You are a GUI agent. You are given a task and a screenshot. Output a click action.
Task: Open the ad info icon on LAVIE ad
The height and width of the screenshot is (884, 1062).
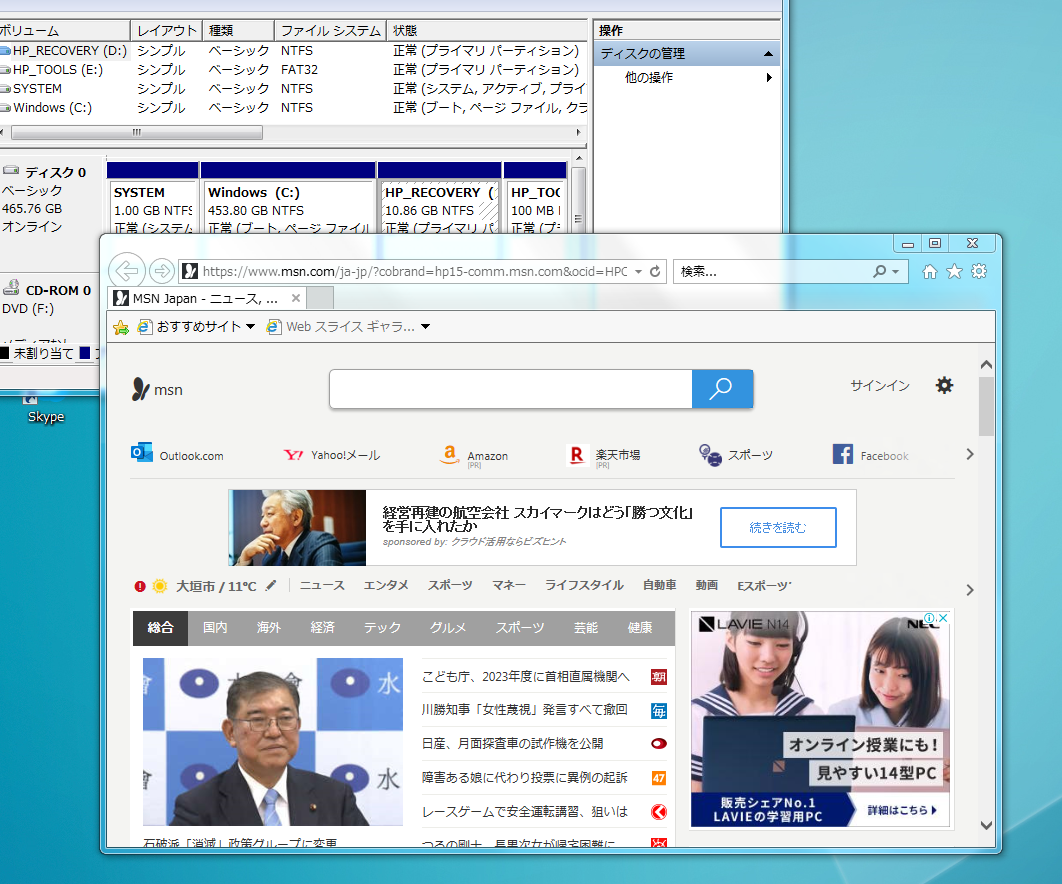(931, 618)
